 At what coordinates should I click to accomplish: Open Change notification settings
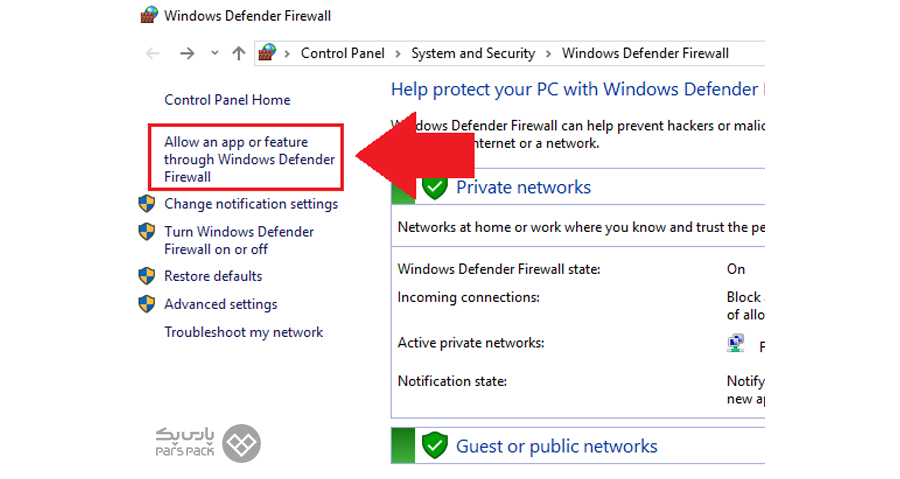pos(251,204)
